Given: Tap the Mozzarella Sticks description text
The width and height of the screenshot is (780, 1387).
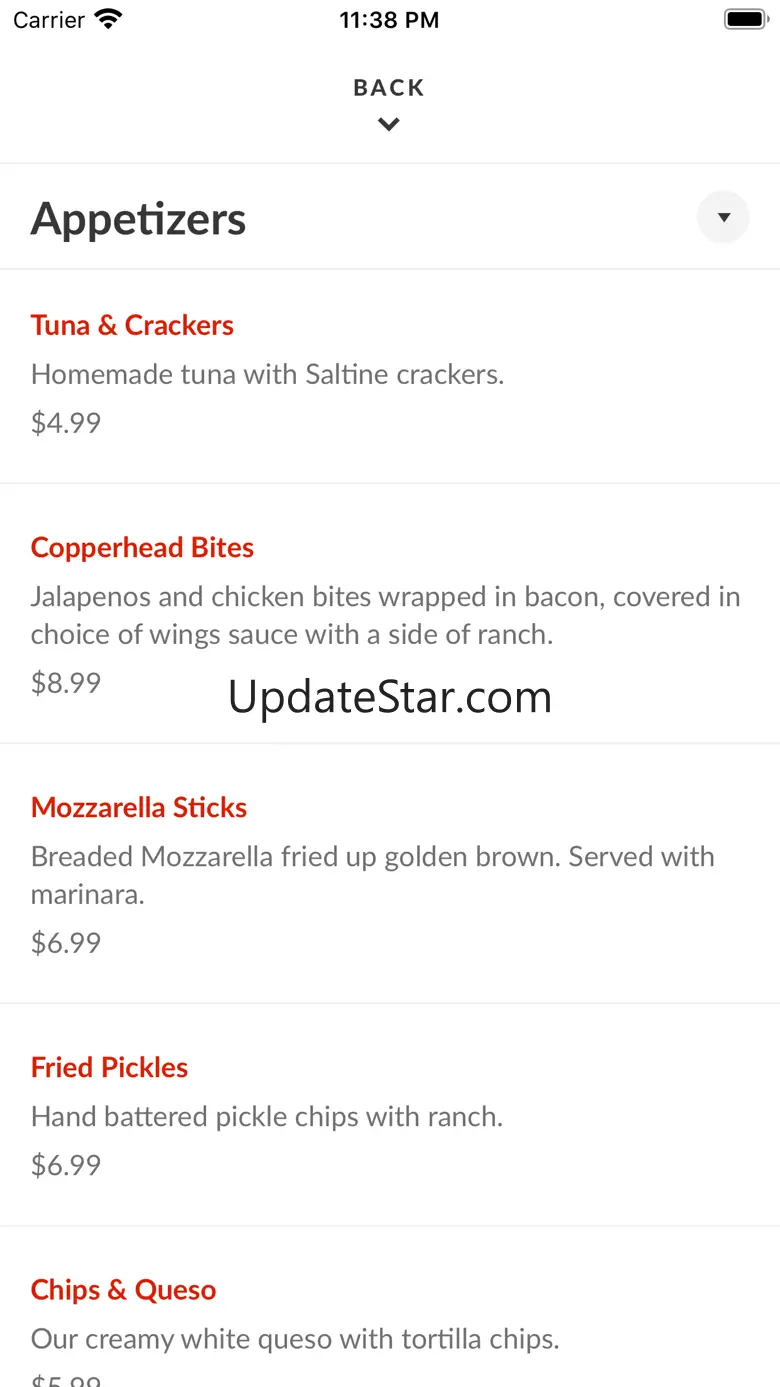Looking at the screenshot, I should point(372,875).
